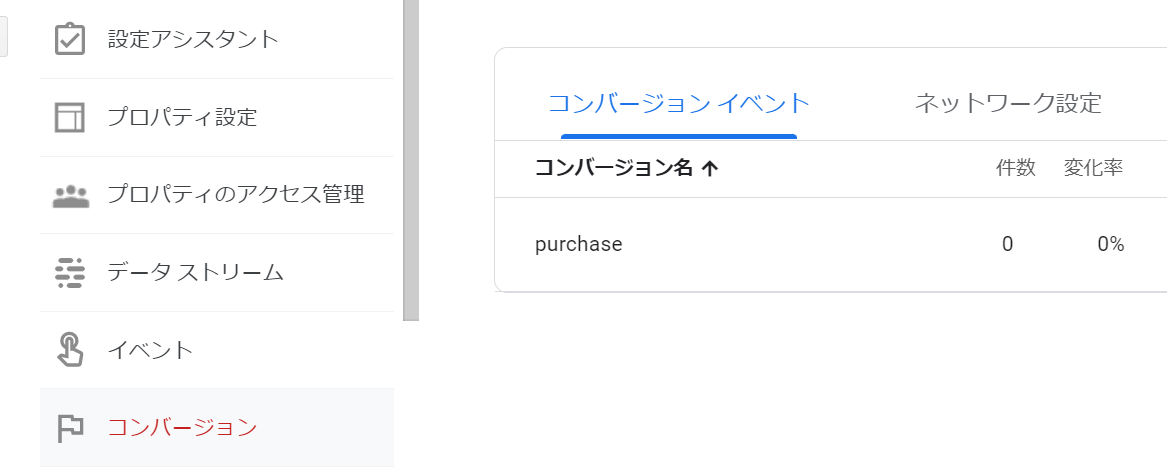
Task: Switch to the ネットワーク設定 tab
Action: pos(1007,103)
